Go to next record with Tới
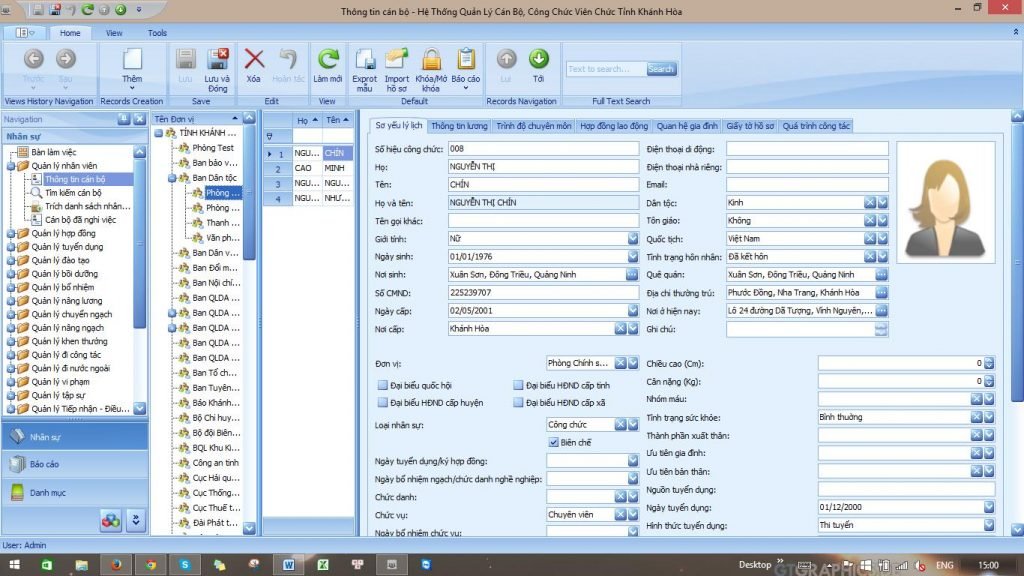1024x576 pixels. (538, 60)
